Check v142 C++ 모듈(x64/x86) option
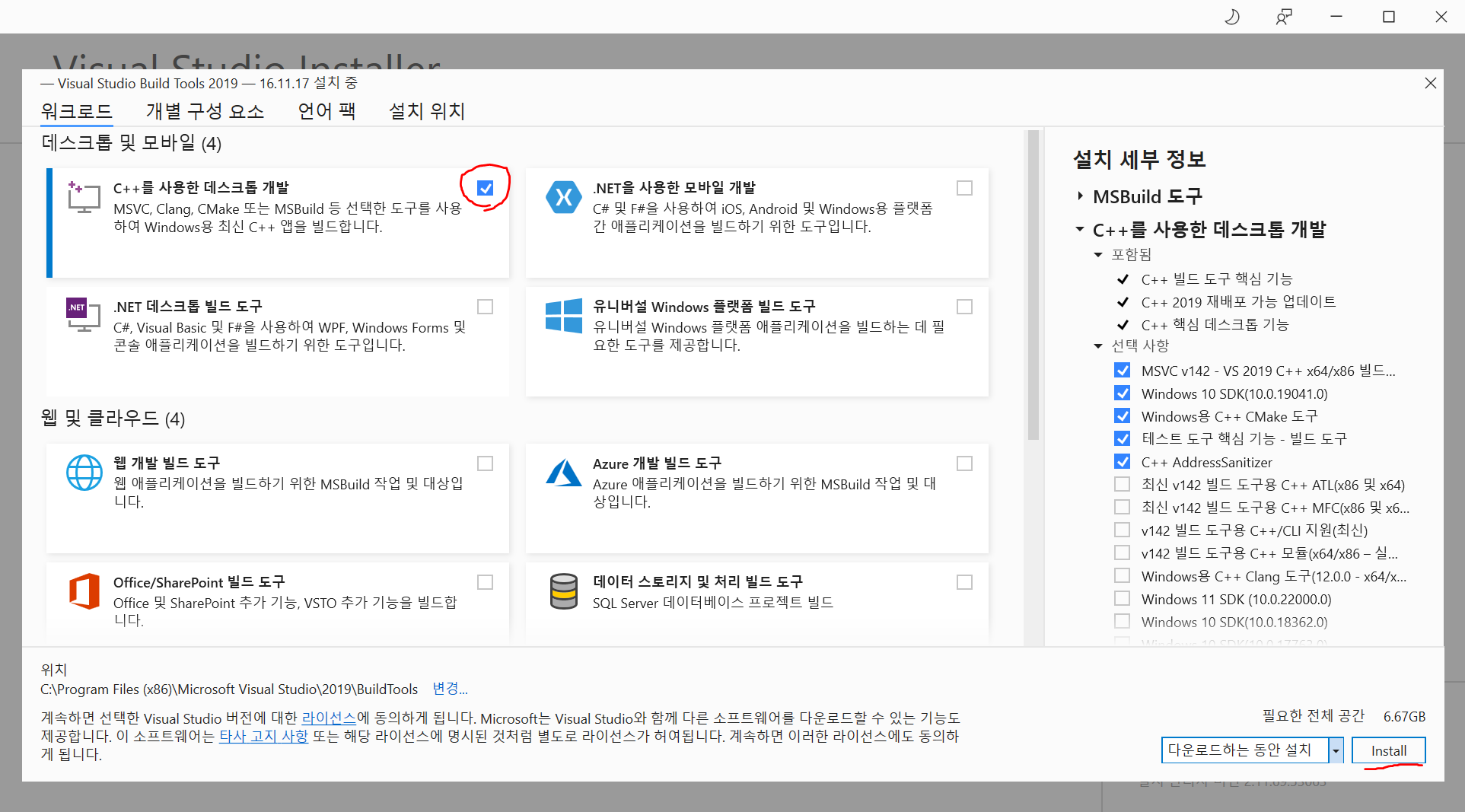 [1122, 552]
